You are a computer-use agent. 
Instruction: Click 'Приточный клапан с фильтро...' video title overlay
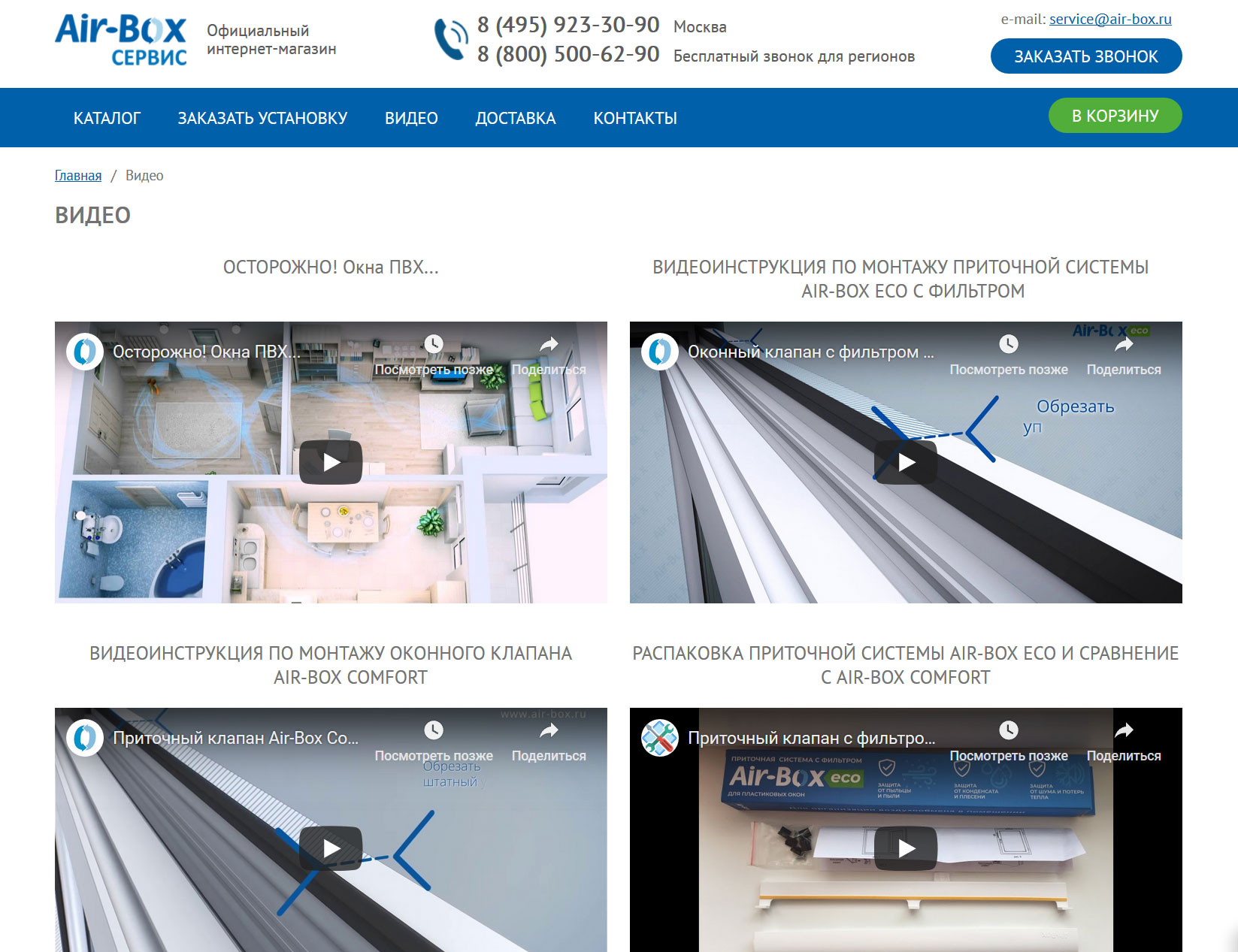(812, 738)
